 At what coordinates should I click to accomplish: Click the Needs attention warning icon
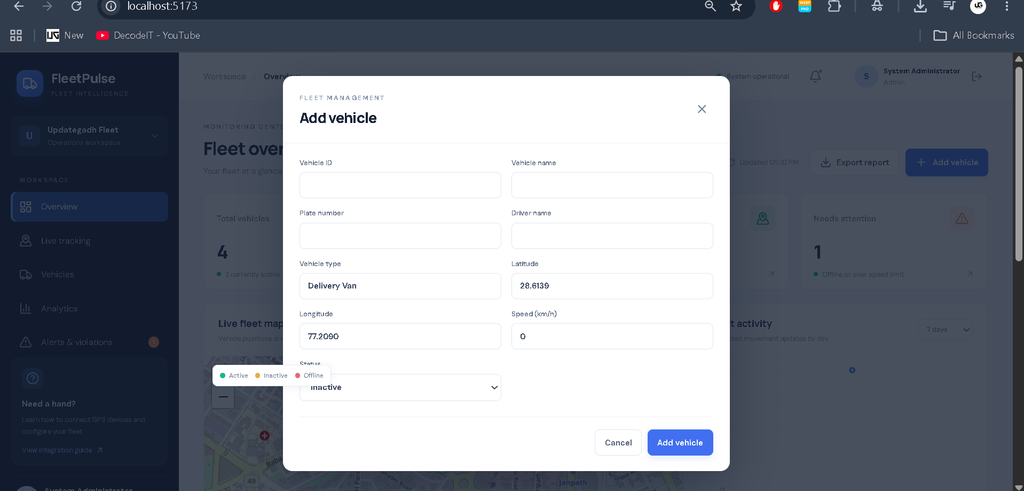[x=961, y=219]
